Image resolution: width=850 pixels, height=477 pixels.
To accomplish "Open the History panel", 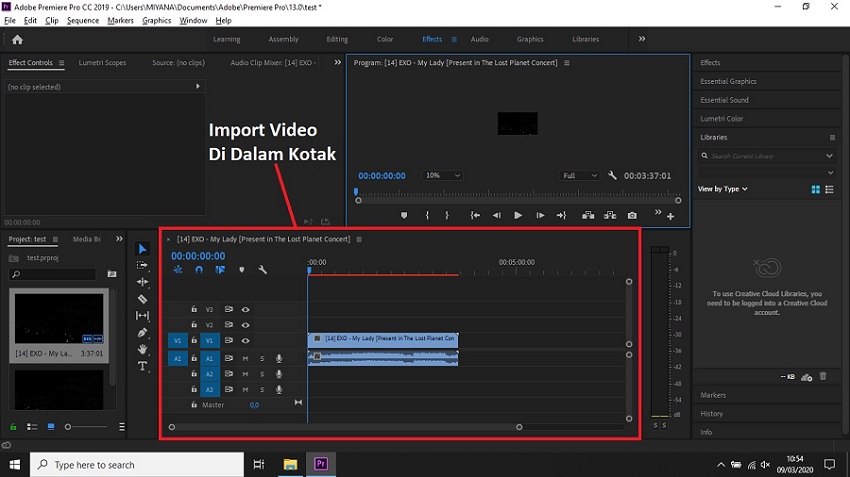I will click(711, 414).
